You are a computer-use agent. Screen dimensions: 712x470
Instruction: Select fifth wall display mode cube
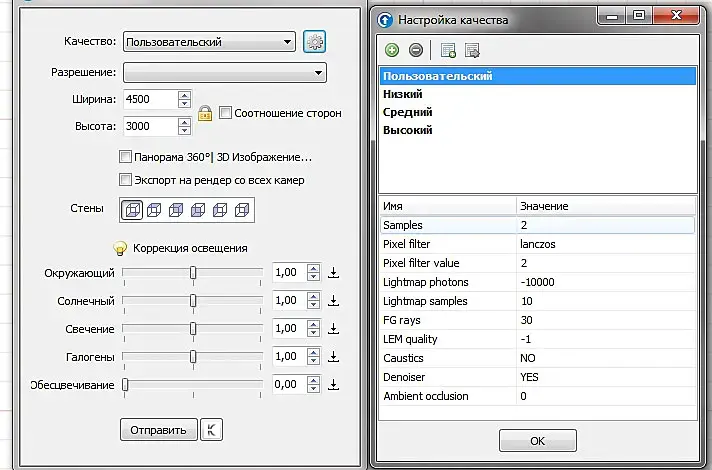coord(220,210)
